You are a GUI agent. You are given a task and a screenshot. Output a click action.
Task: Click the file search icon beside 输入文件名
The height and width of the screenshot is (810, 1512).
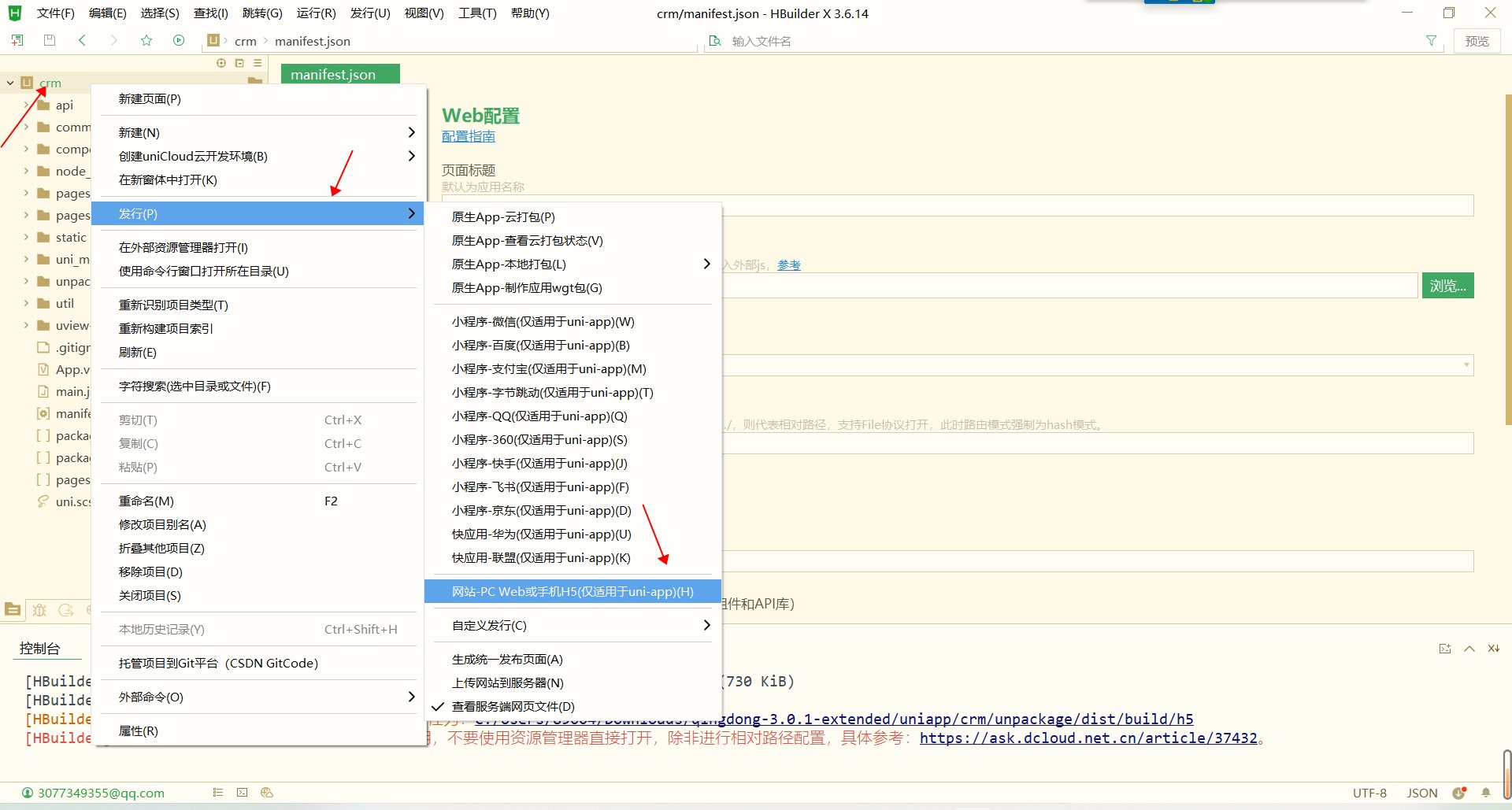click(715, 40)
